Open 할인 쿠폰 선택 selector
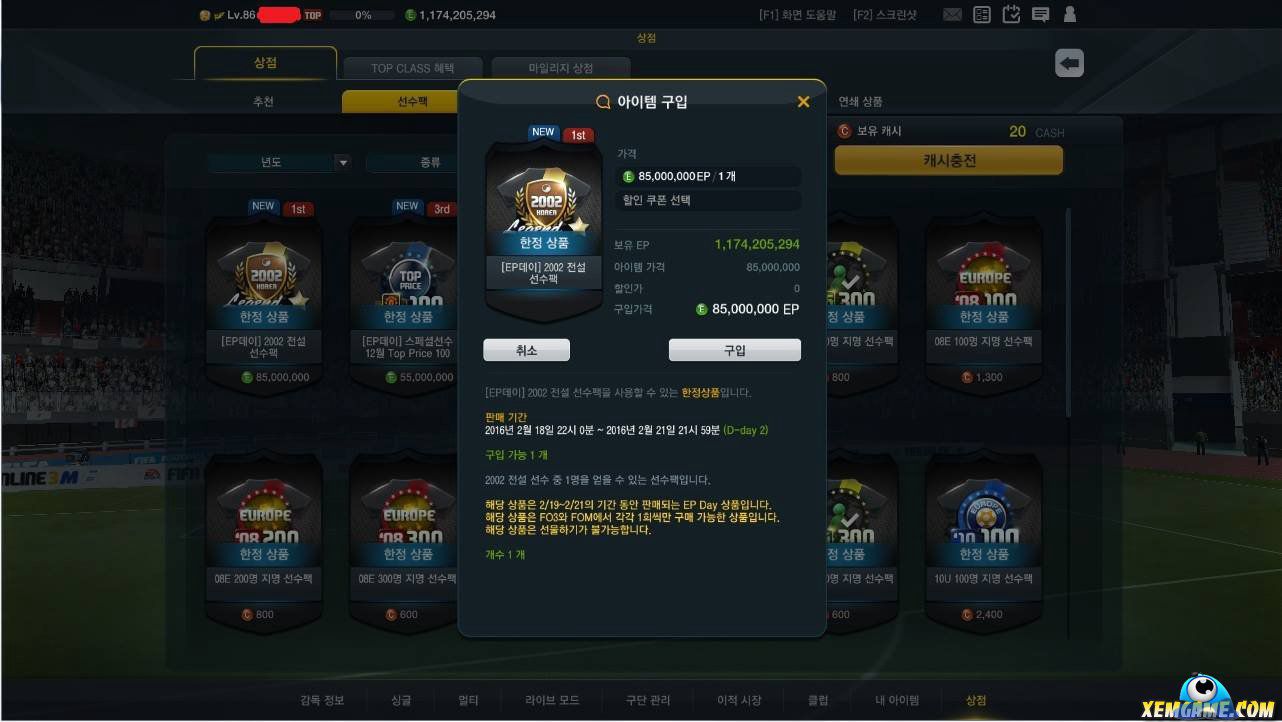Viewport: 1282px width, 722px height. 708,200
